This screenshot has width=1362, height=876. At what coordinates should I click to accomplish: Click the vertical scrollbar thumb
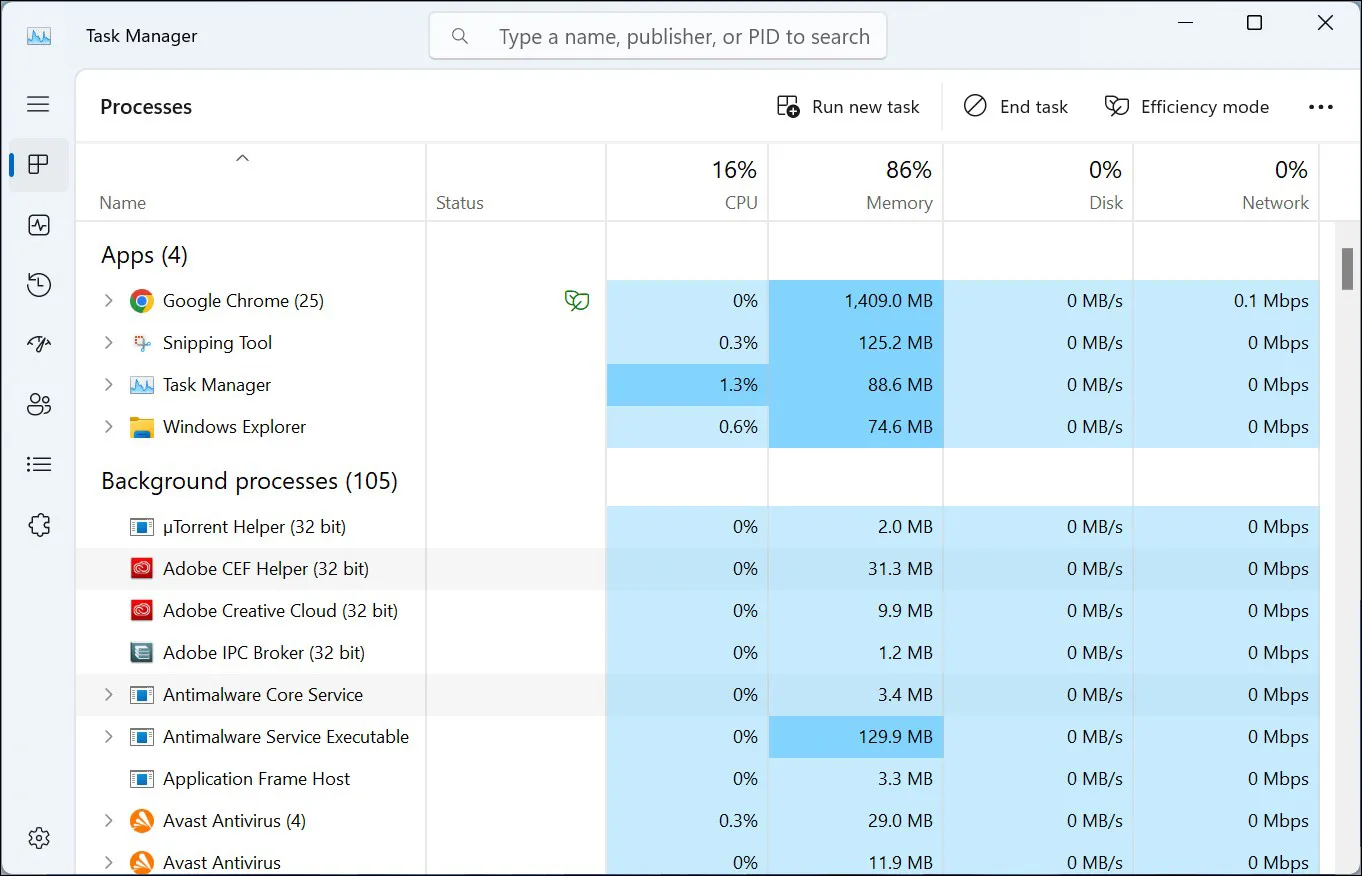pyautogui.click(x=1348, y=267)
